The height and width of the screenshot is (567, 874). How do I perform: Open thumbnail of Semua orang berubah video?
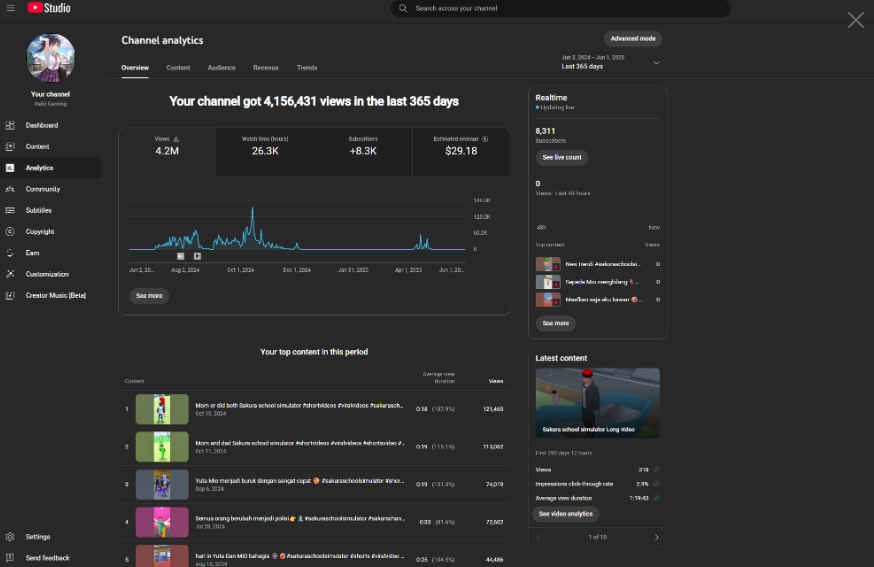click(162, 522)
